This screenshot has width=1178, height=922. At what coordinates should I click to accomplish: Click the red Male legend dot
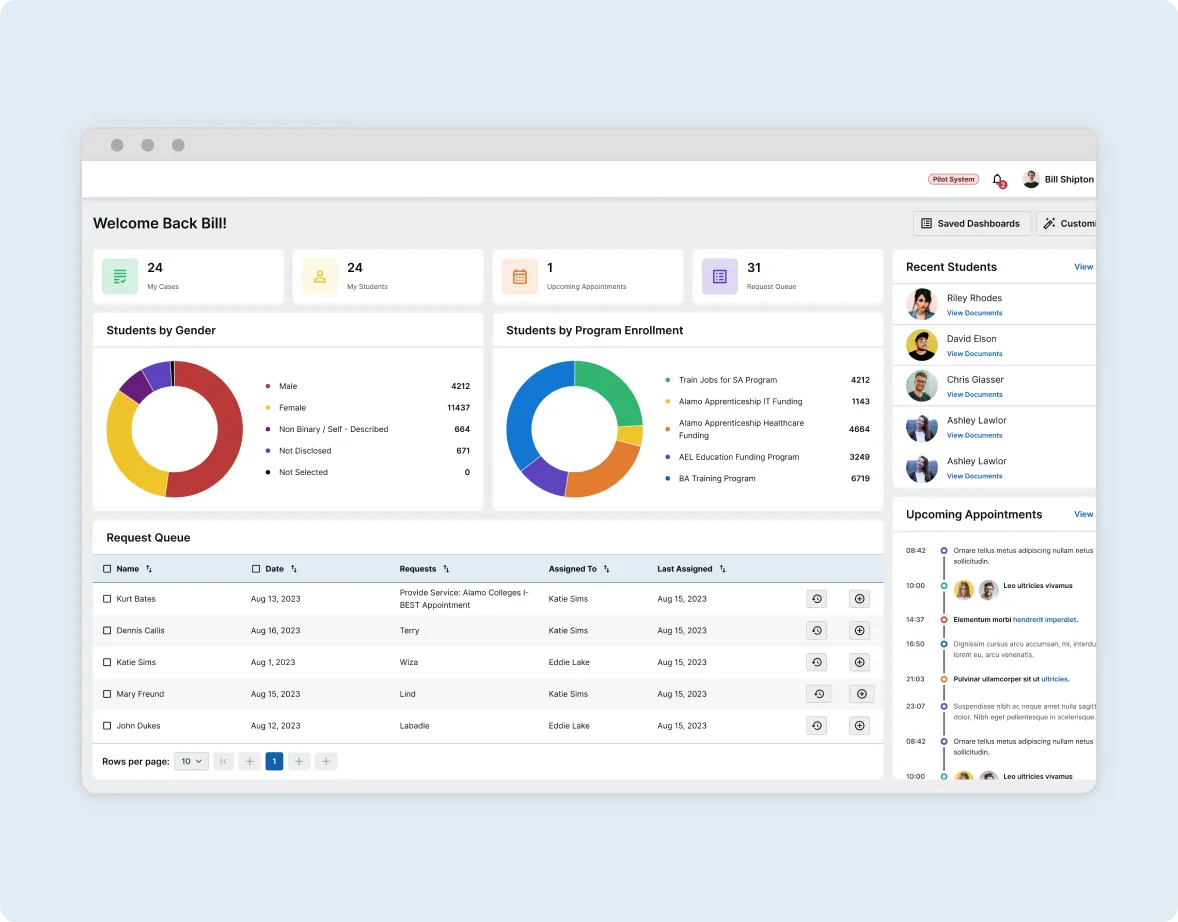[268, 386]
